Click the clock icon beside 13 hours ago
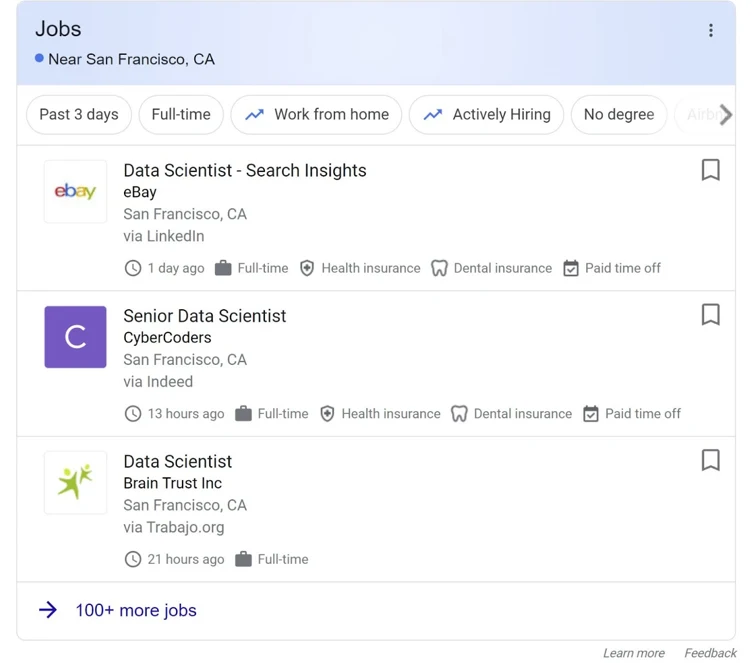The height and width of the screenshot is (663, 752). [x=133, y=414]
